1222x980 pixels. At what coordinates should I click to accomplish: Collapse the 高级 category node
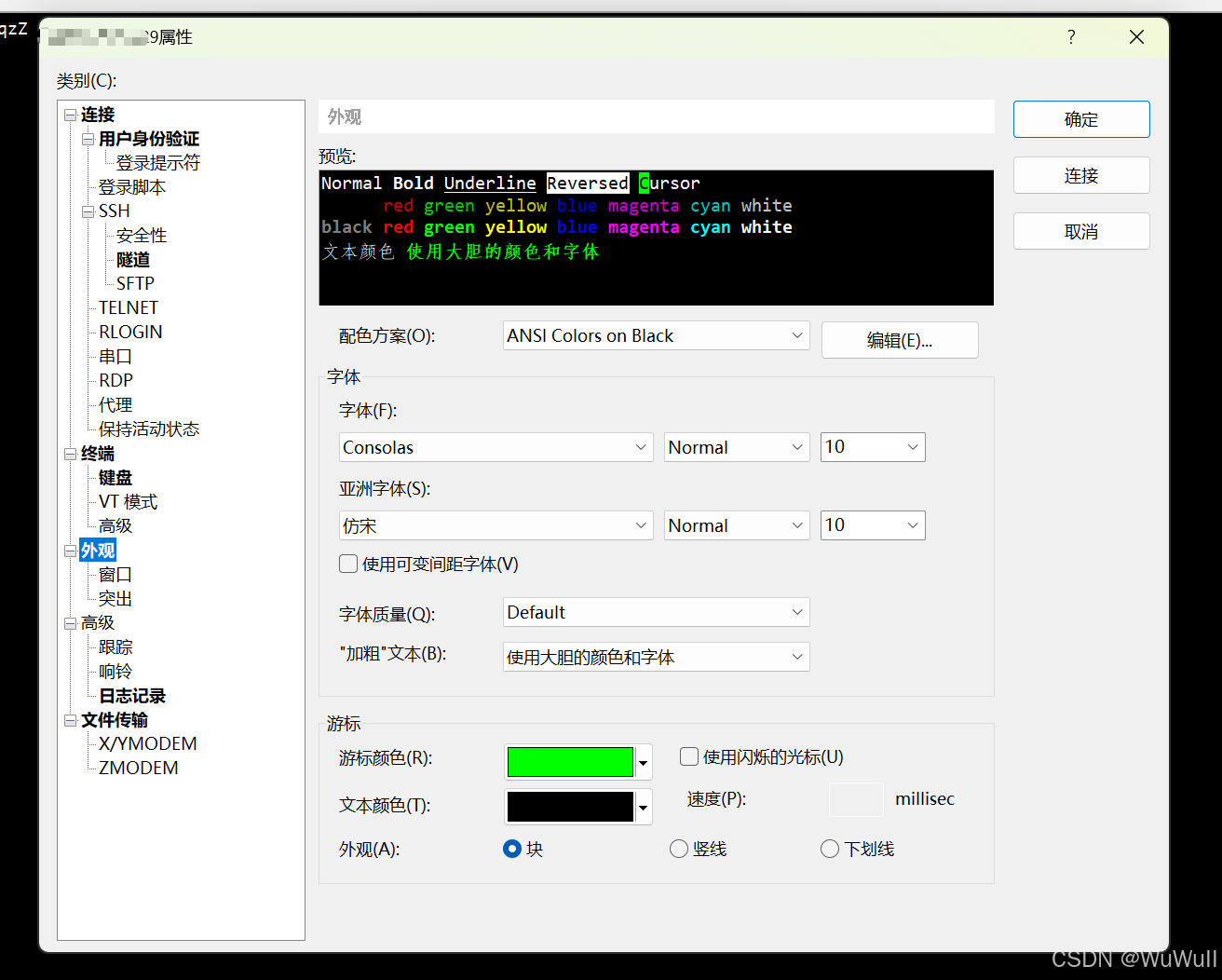tap(70, 623)
